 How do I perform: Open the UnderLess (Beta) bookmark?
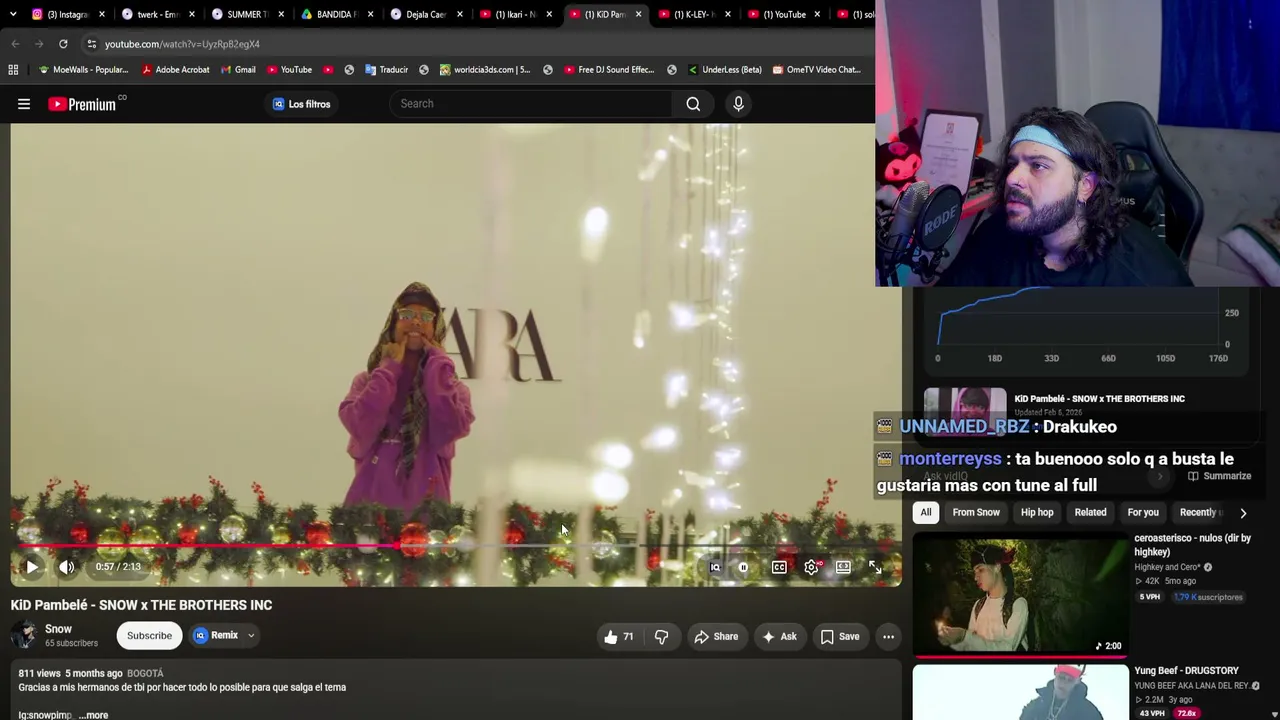click(724, 70)
